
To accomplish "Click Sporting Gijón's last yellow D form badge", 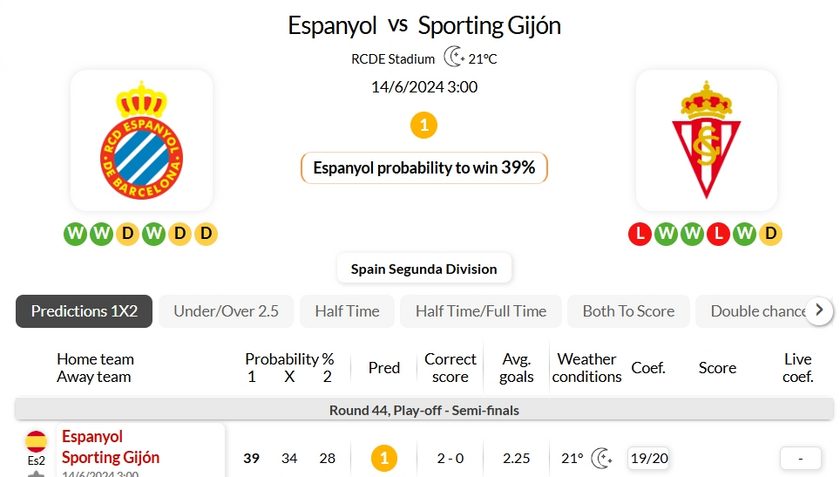I will coord(771,234).
